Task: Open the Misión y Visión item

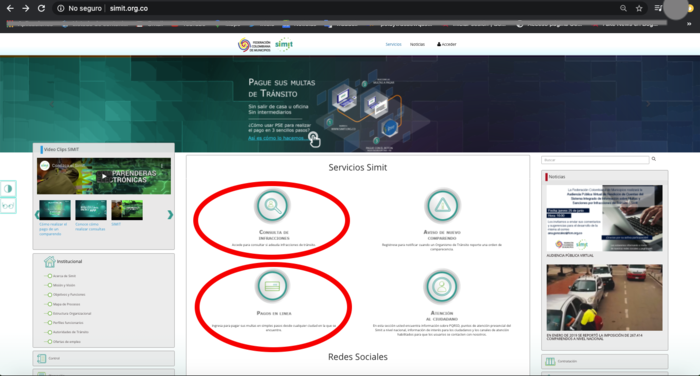Action: (x=64, y=285)
